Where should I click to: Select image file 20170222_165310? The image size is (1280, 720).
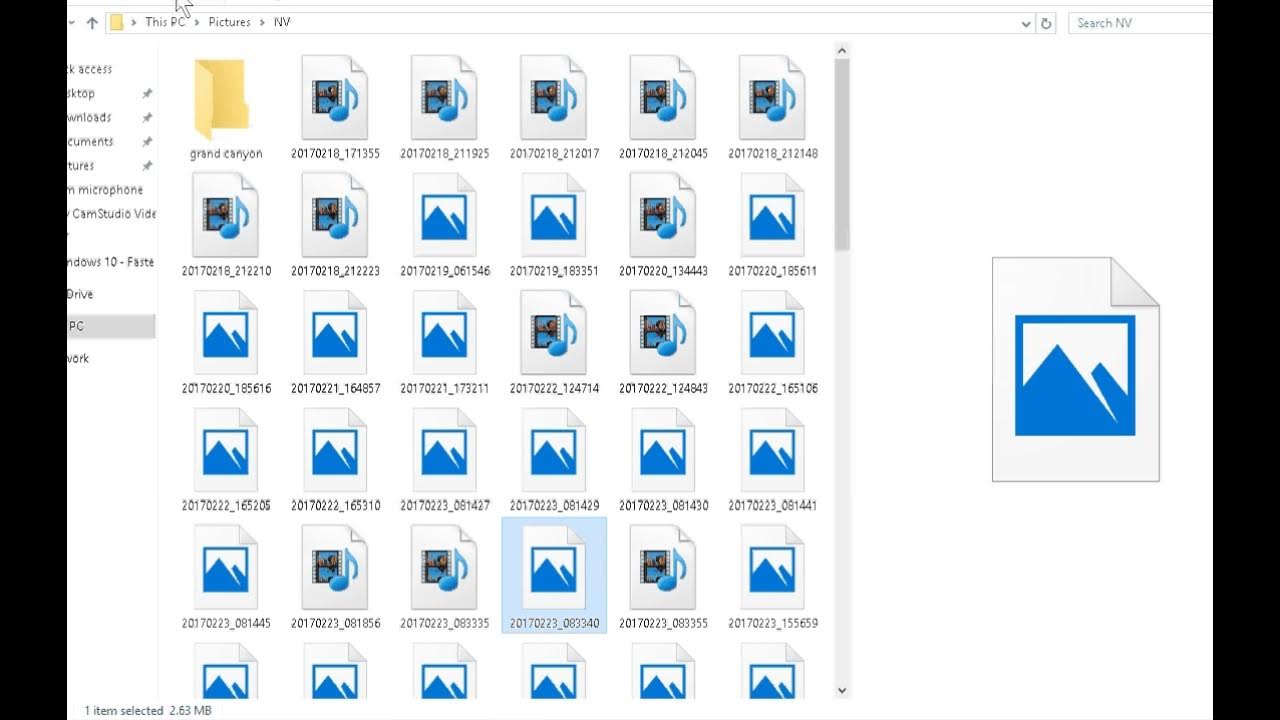pyautogui.click(x=335, y=459)
